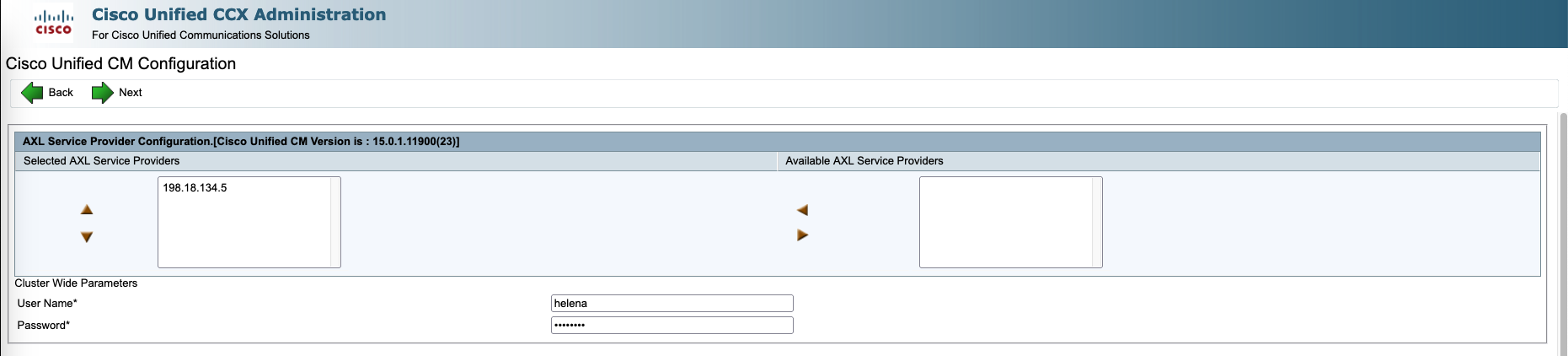Focus the User Name field containing helena

[x=672, y=304]
